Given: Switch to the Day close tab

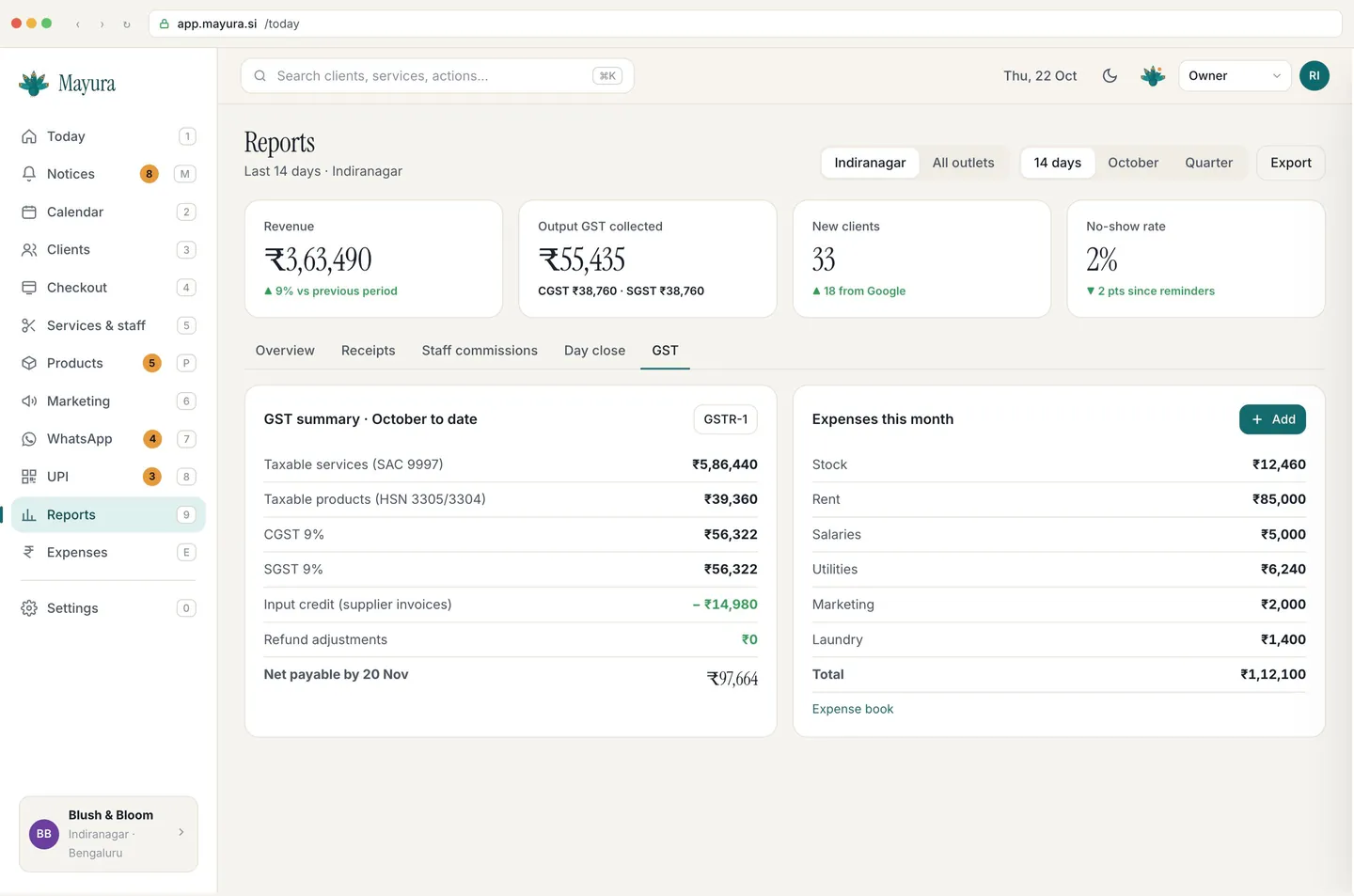Looking at the screenshot, I should coord(594,351).
